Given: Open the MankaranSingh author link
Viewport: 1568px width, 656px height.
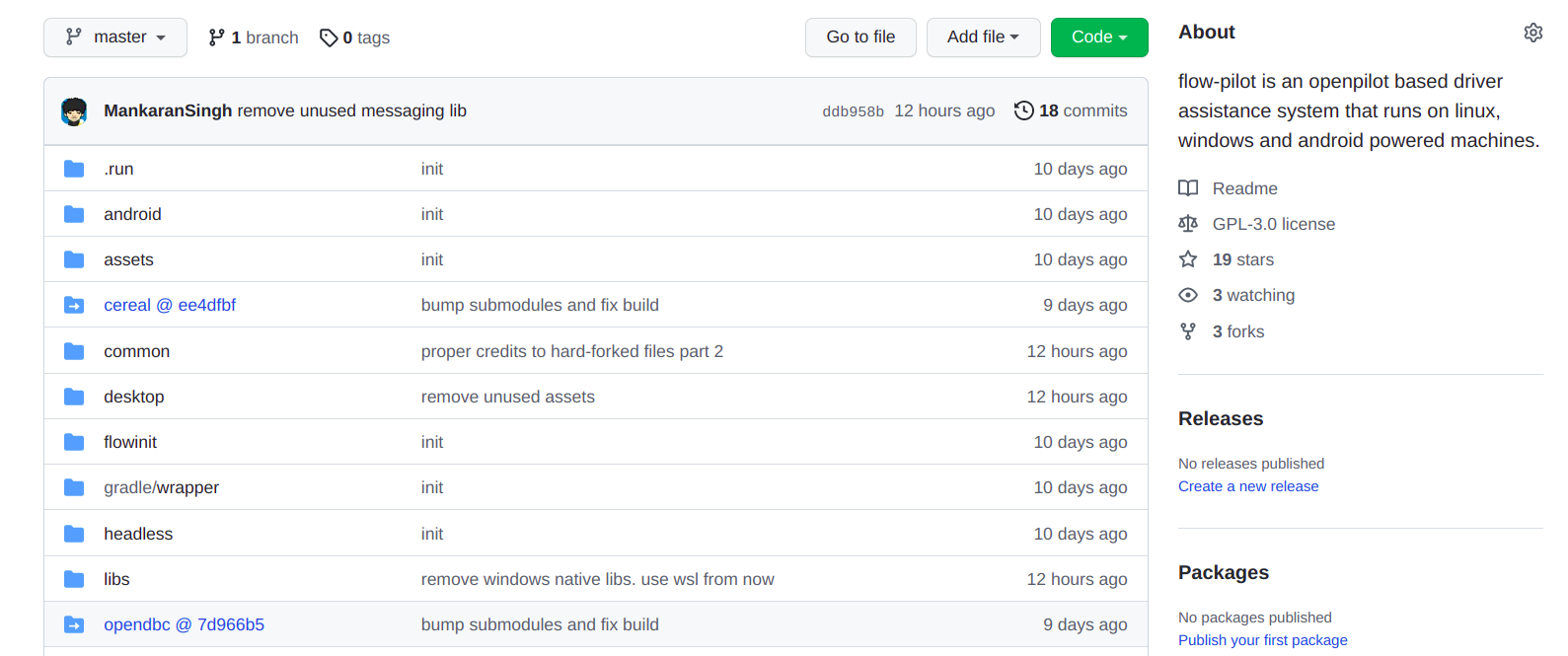Looking at the screenshot, I should (168, 110).
